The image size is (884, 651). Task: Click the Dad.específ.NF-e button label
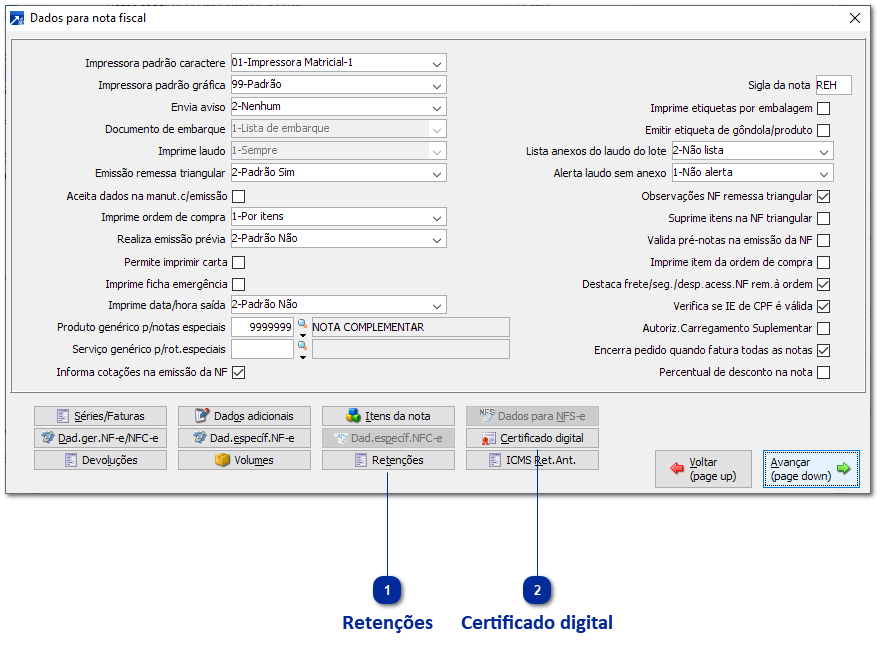252,439
